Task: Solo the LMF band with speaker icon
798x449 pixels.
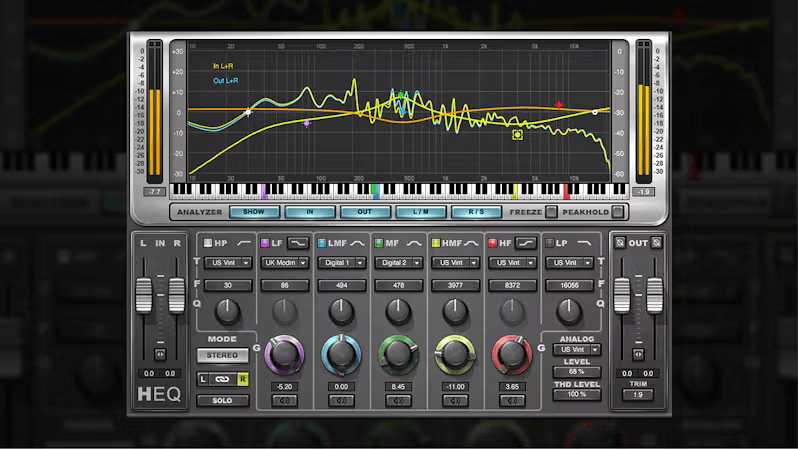Action: [x=341, y=401]
